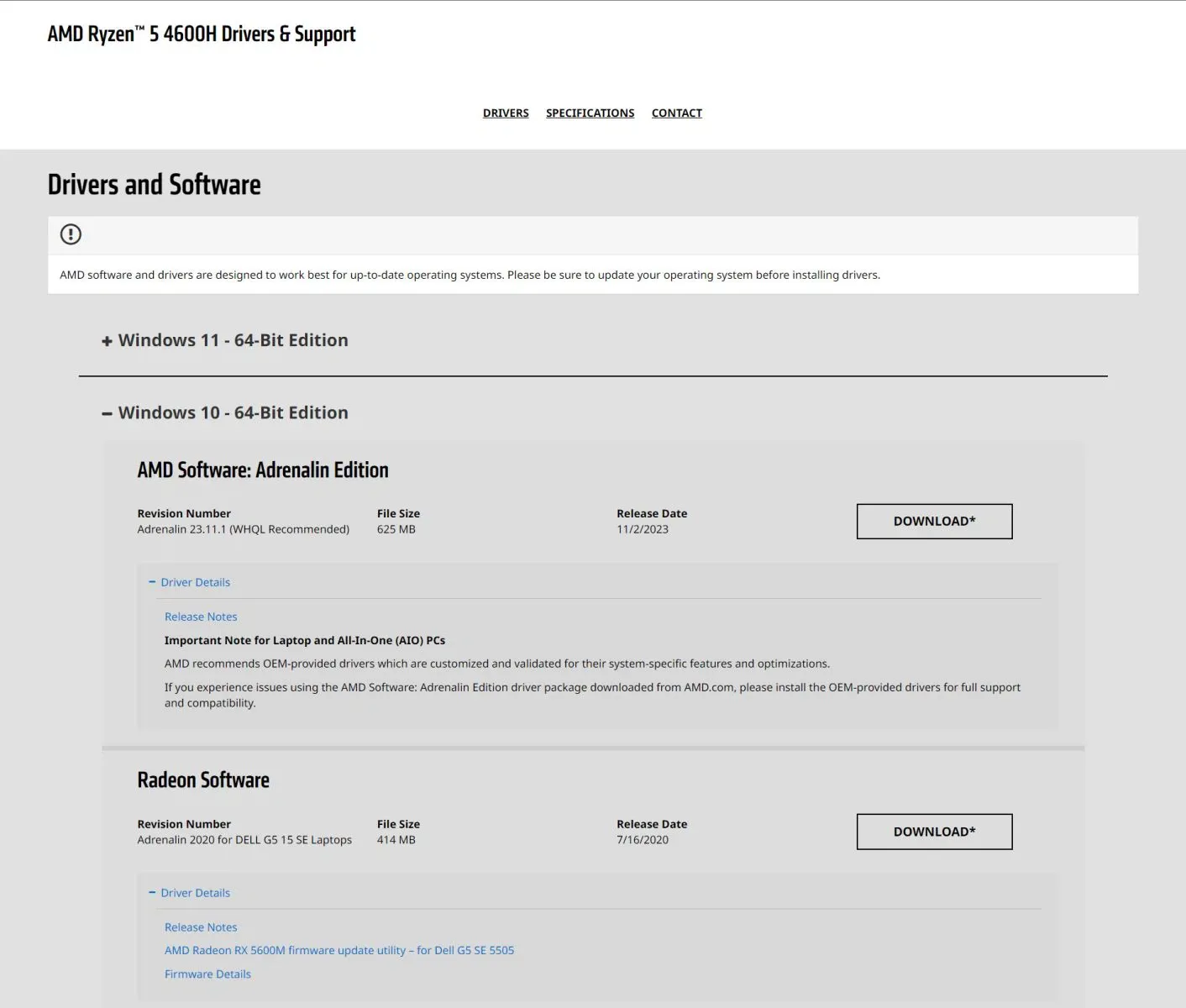Download Adrenalin 2020 DELL G5 driver
This screenshot has width=1186, height=1008.
point(934,832)
